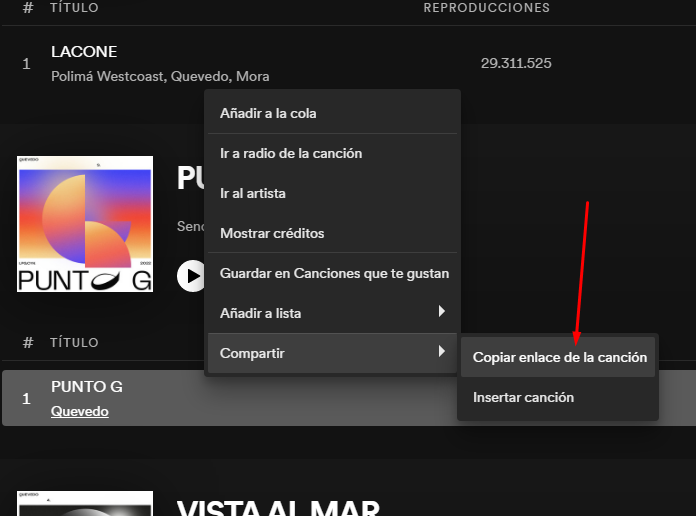Click the PUNTO G track row title
This screenshot has height=516, width=696.
tap(86, 387)
